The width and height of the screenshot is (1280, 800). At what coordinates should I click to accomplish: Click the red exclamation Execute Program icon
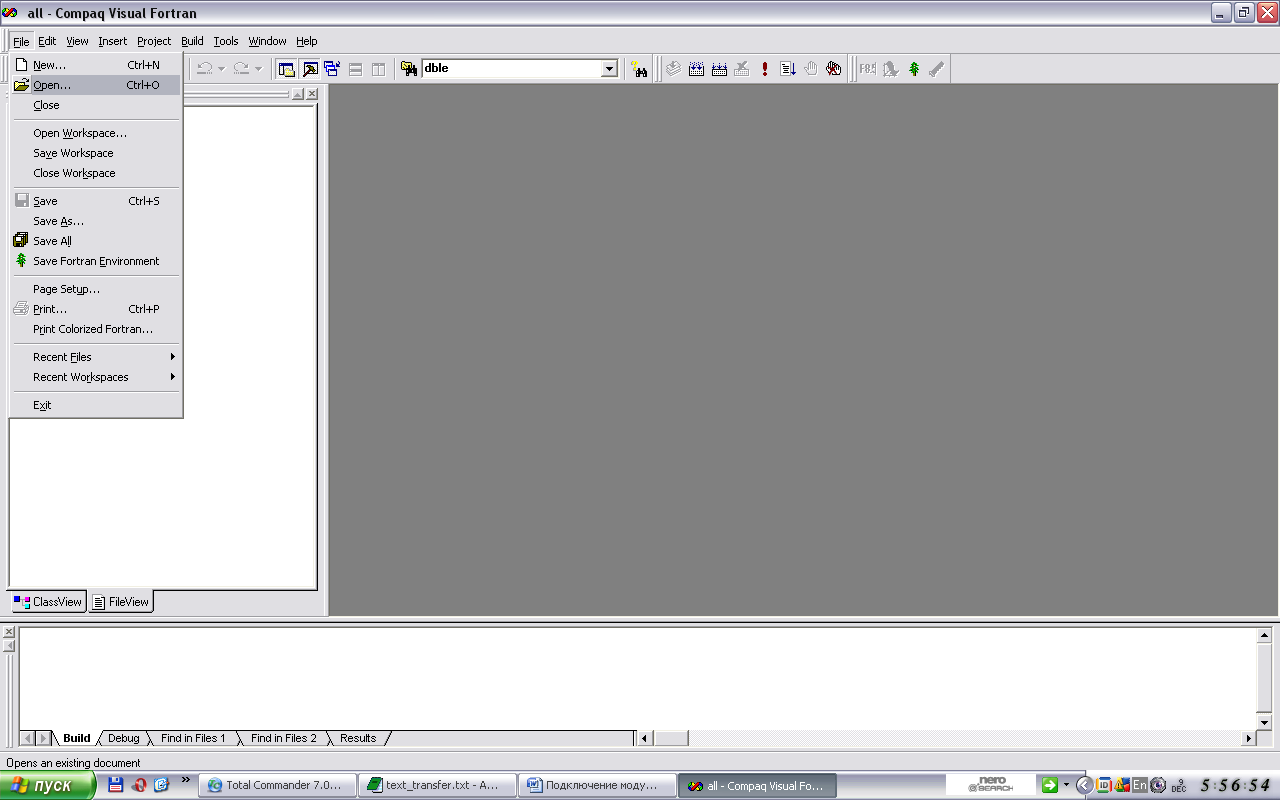(x=765, y=69)
